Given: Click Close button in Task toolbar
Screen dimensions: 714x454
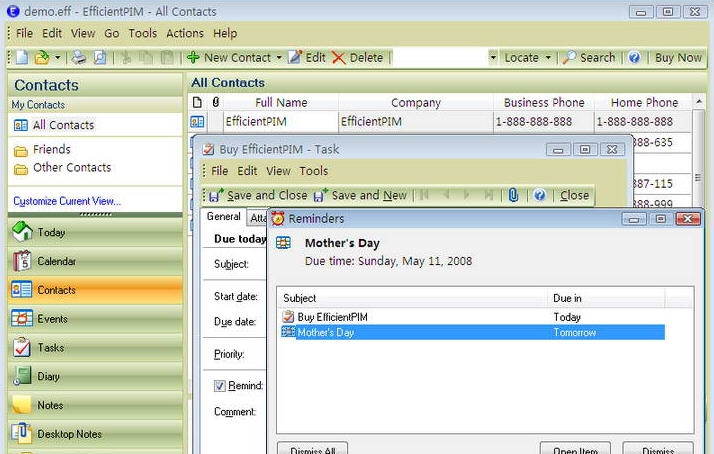Looking at the screenshot, I should [575, 196].
